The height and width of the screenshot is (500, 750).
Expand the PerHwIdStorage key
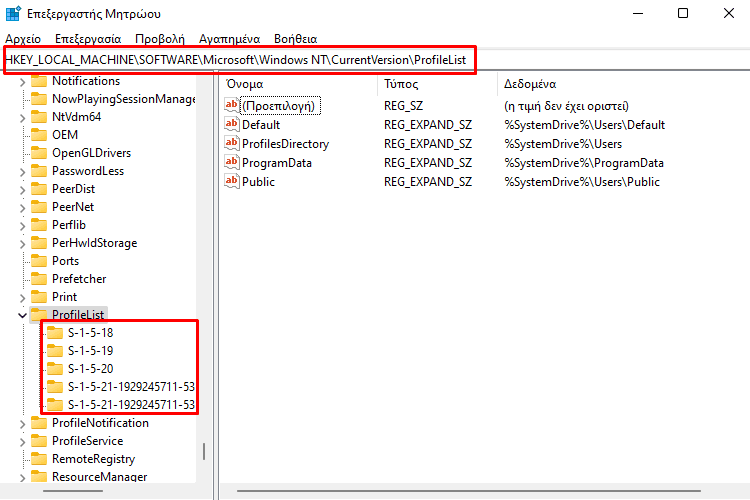point(22,244)
